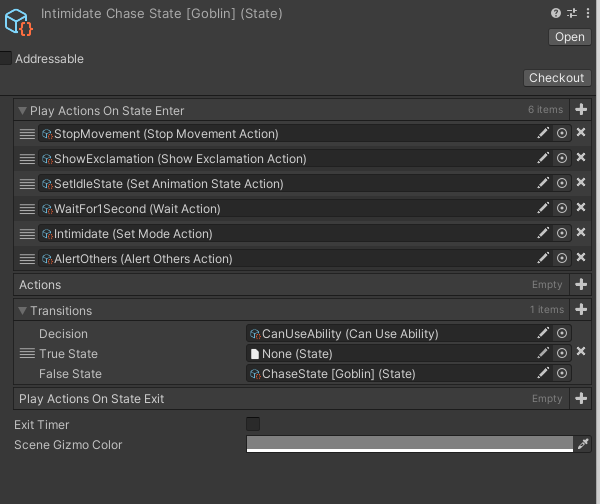The height and width of the screenshot is (504, 600).
Task: Enable the Exit Timer checkbox
Action: tap(253, 424)
